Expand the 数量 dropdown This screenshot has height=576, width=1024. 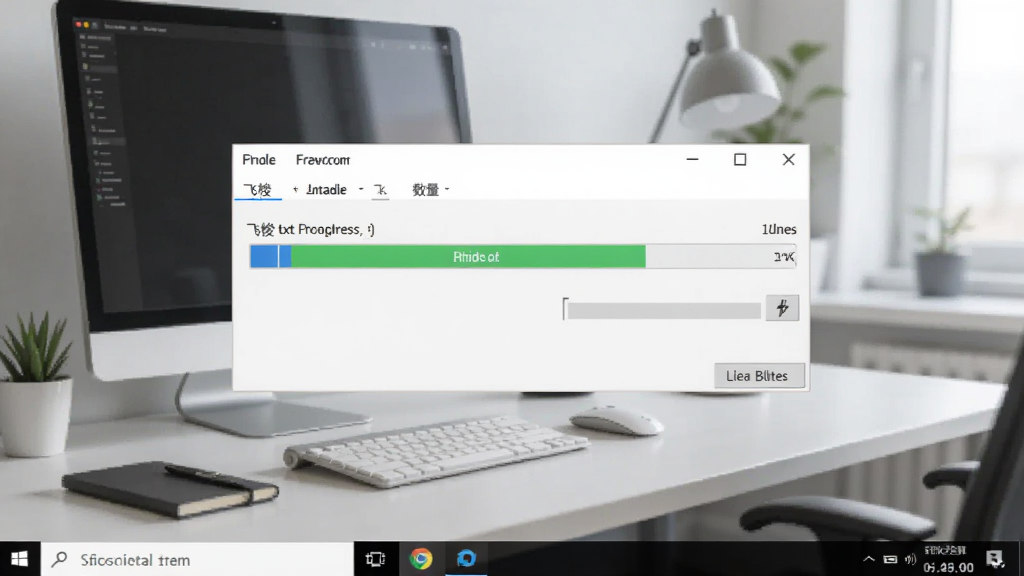[430, 190]
